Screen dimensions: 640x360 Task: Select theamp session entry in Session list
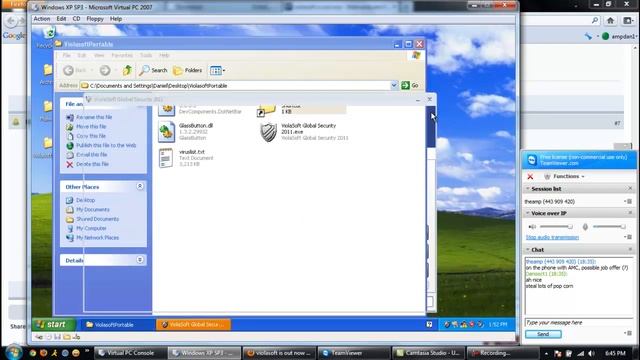pos(550,202)
